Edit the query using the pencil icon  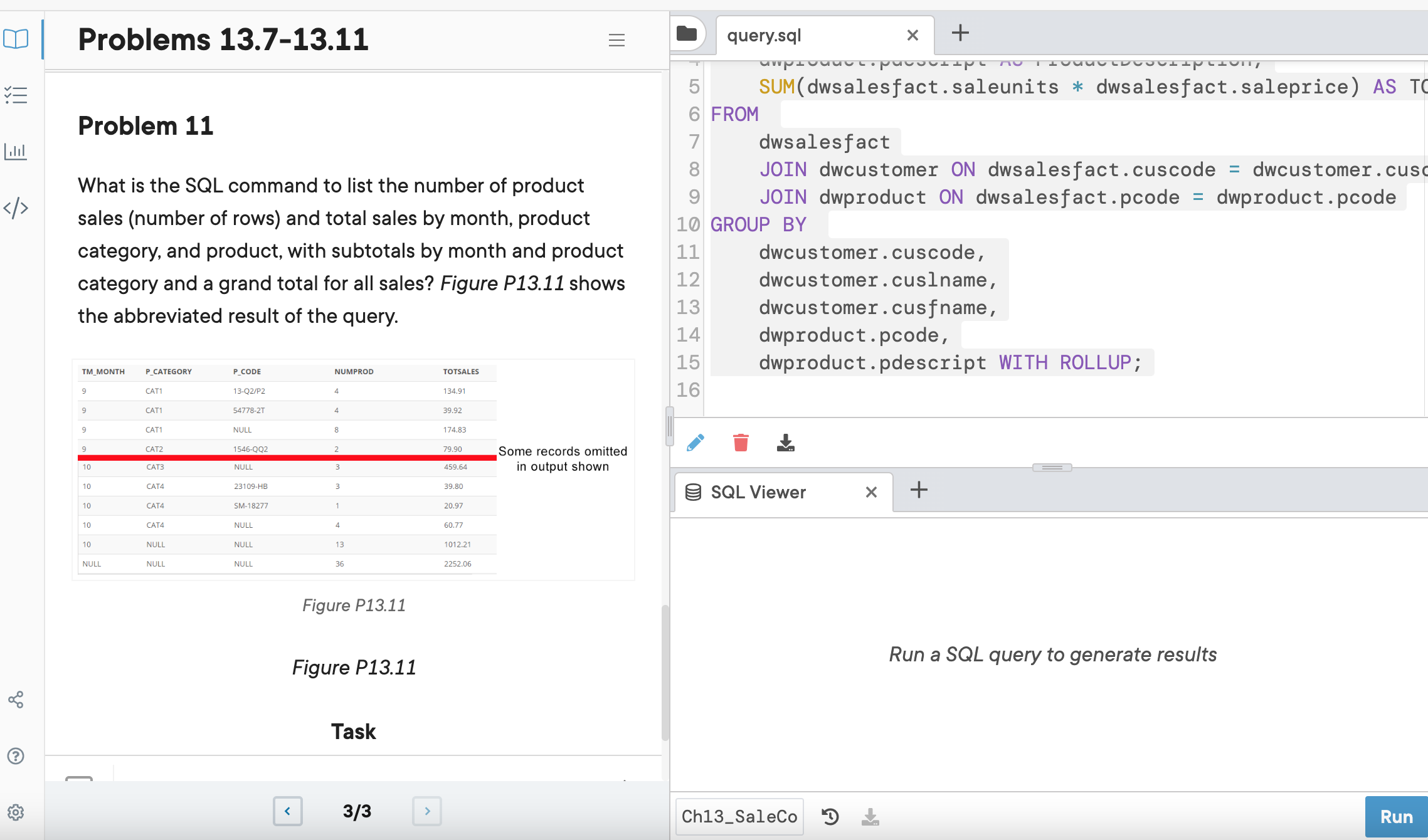click(x=695, y=442)
